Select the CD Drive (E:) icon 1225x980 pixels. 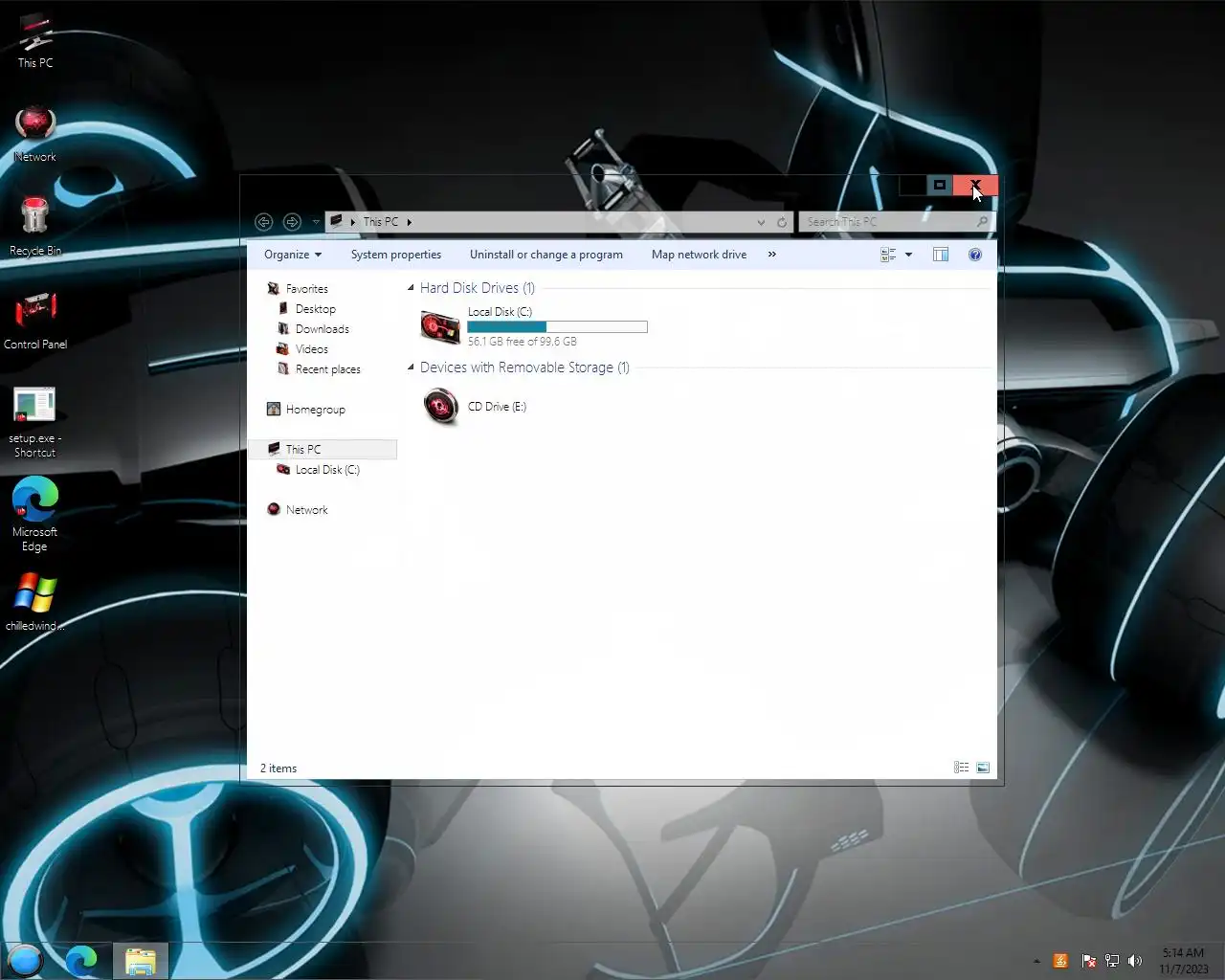tap(440, 407)
